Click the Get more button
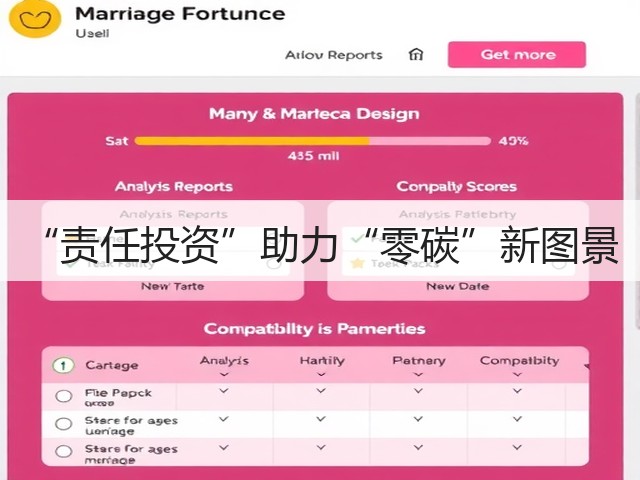Viewport: 640px width, 480px height. coord(517,54)
